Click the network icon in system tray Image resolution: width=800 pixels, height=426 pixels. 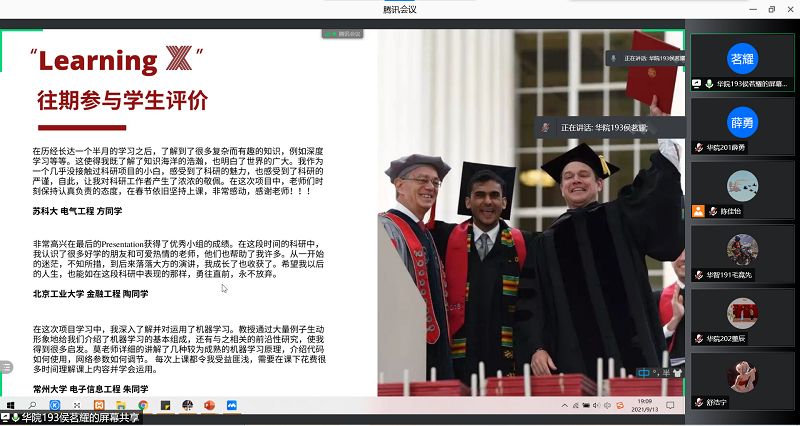[x=576, y=406]
